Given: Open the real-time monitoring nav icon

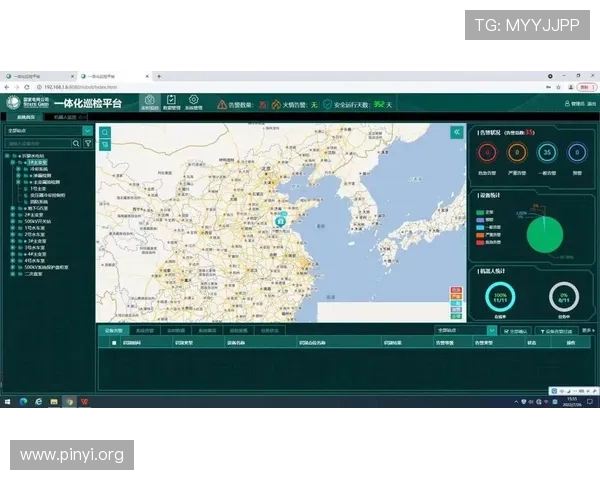Looking at the screenshot, I should [x=150, y=102].
